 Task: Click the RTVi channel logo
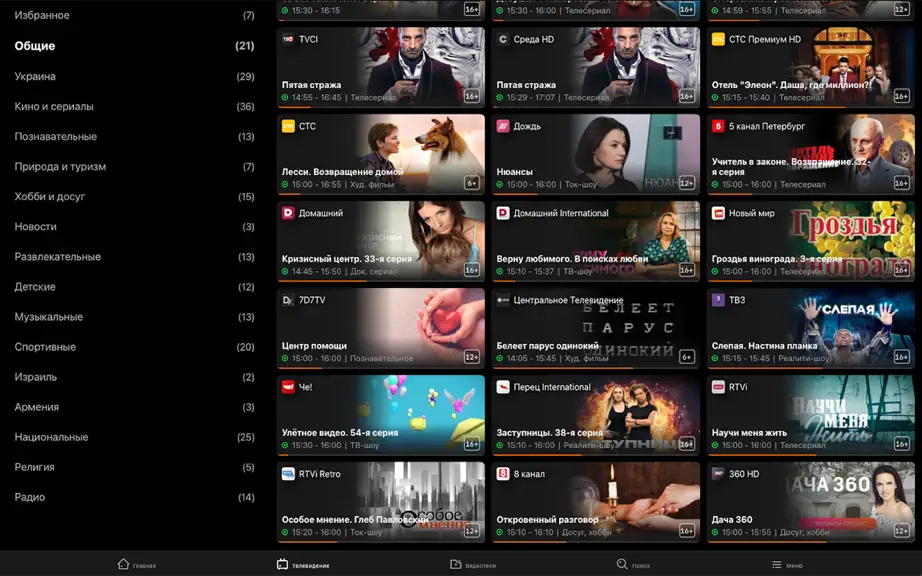pyautogui.click(x=718, y=387)
